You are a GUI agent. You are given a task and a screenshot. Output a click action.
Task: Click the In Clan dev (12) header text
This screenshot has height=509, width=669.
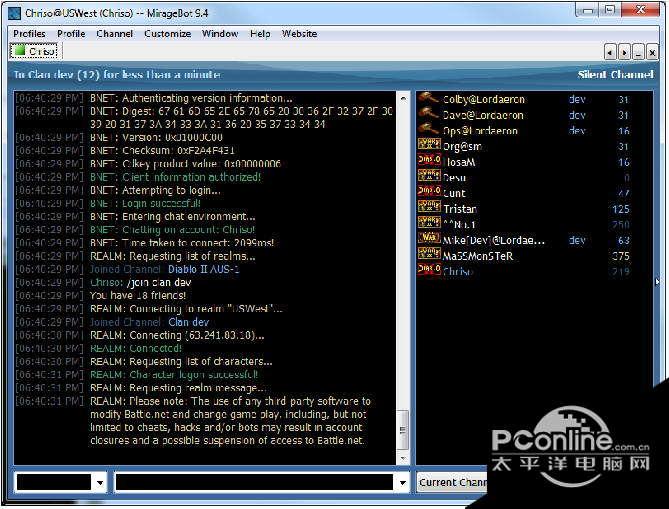point(117,75)
